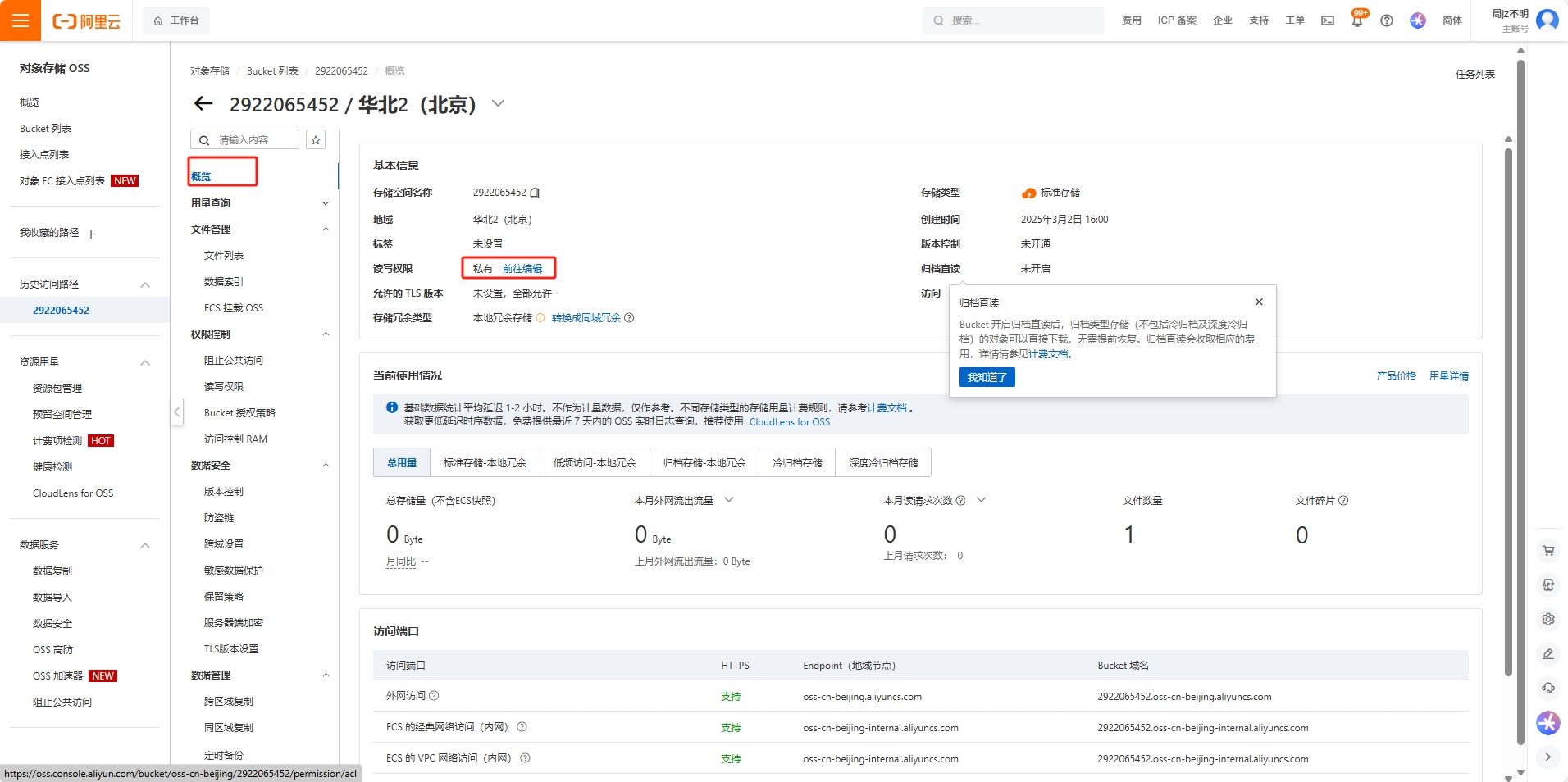Expand the 用量查询 menu section

[x=325, y=203]
